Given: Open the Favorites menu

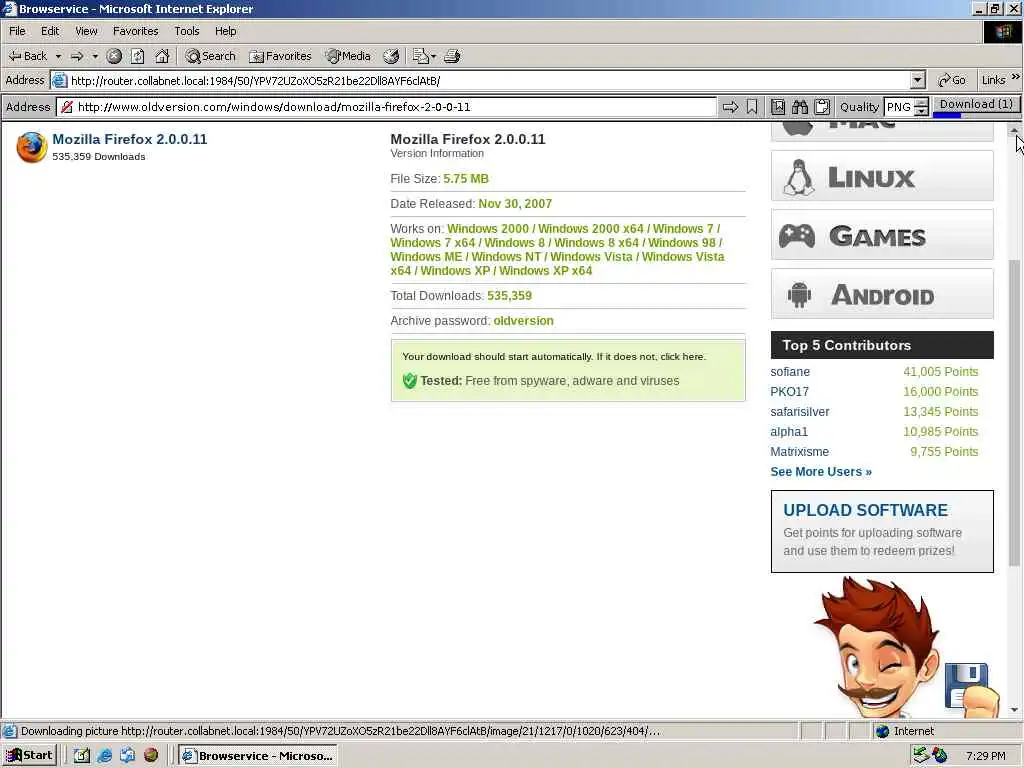Looking at the screenshot, I should (x=135, y=31).
